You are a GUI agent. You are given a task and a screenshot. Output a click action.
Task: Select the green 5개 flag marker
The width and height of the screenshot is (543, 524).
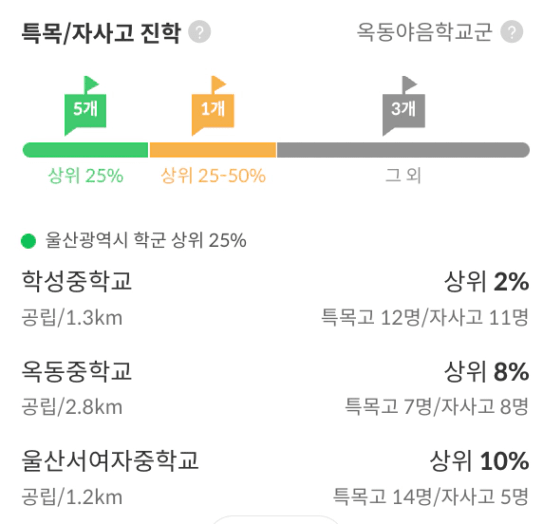[86, 106]
